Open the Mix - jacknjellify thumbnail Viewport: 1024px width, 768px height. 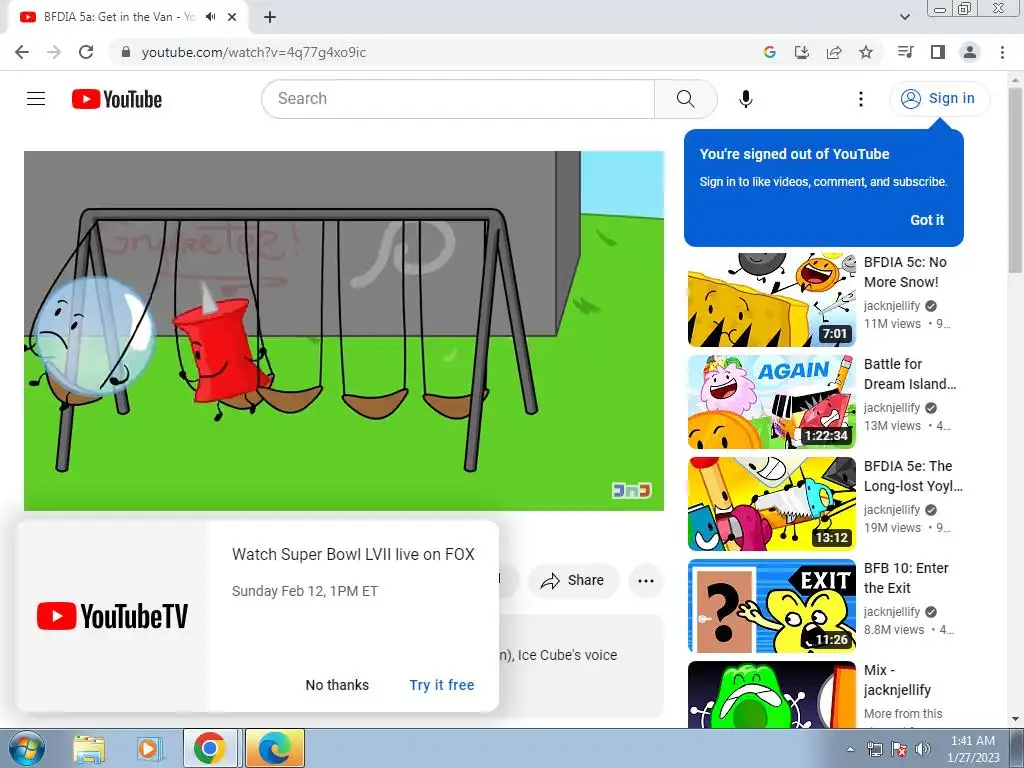pos(771,695)
